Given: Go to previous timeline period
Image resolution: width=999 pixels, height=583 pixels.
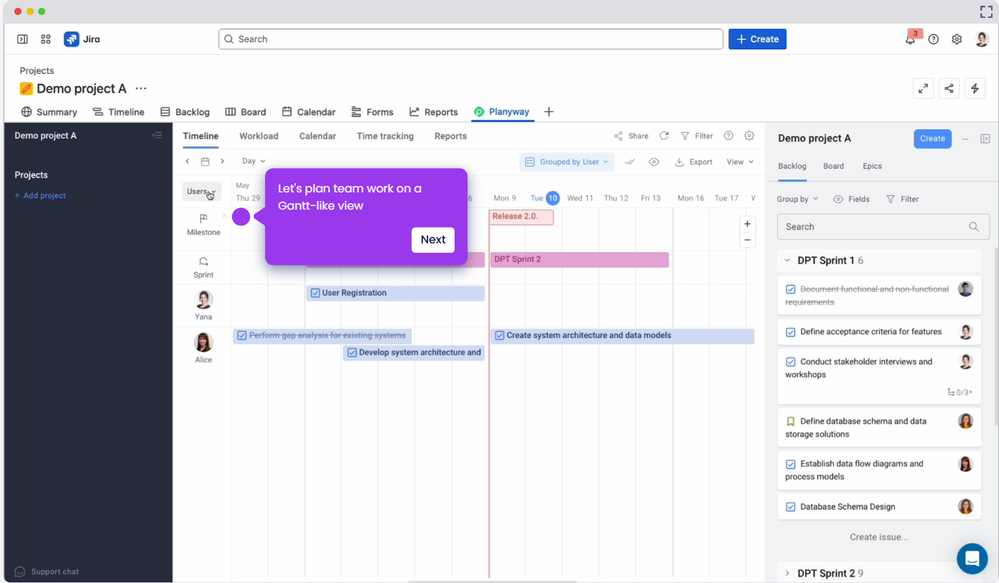Looking at the screenshot, I should 187,161.
